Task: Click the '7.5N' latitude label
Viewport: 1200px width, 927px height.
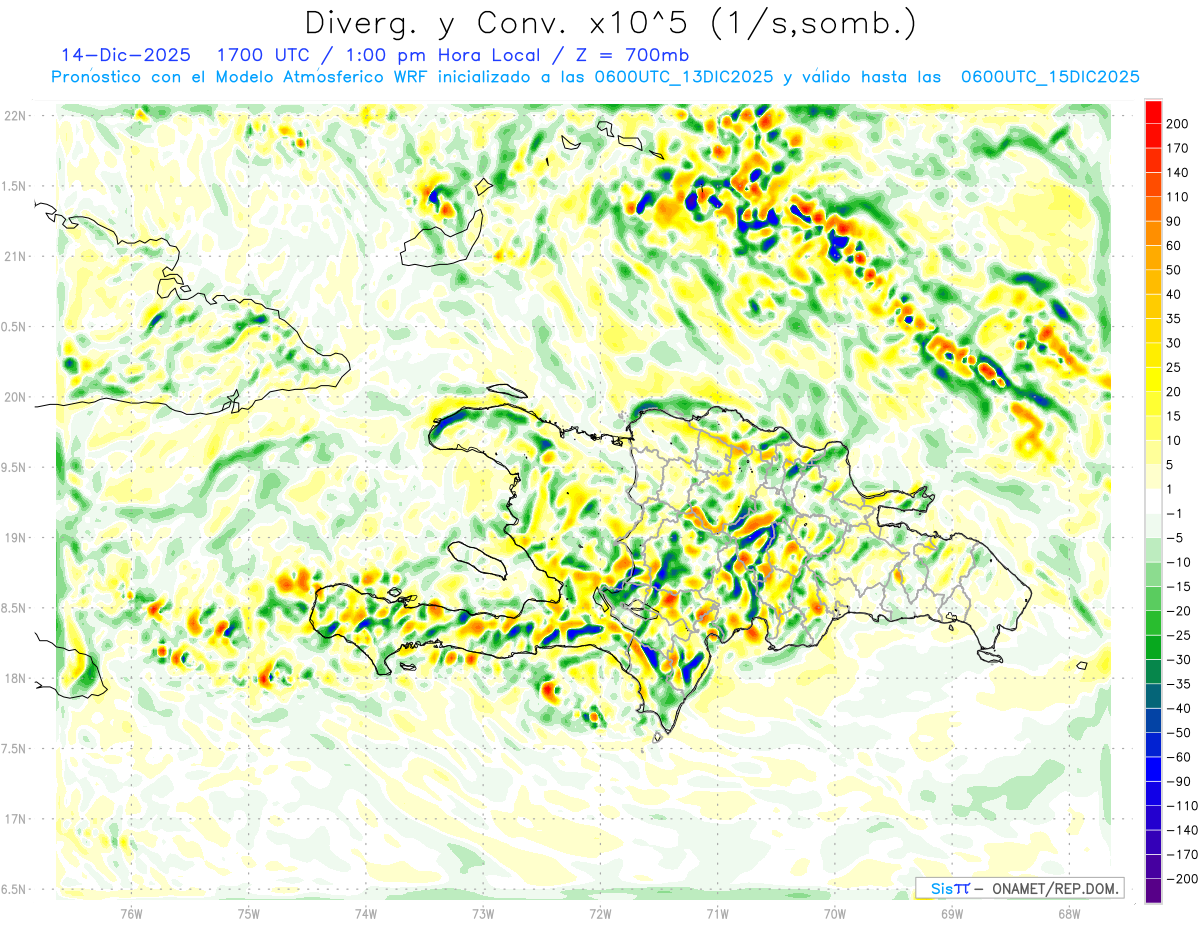Action: [x=14, y=748]
